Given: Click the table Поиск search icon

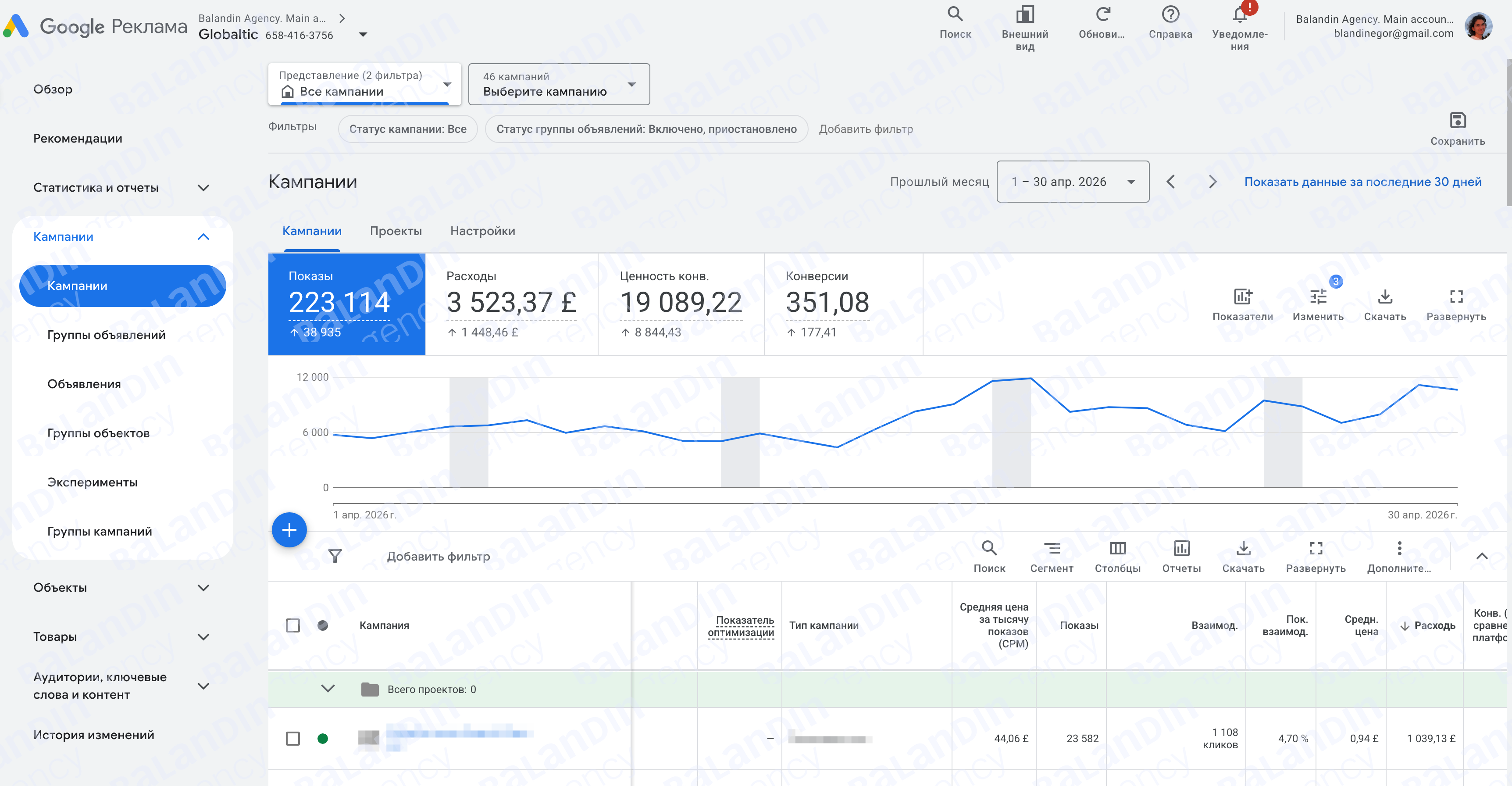Looking at the screenshot, I should click(989, 548).
